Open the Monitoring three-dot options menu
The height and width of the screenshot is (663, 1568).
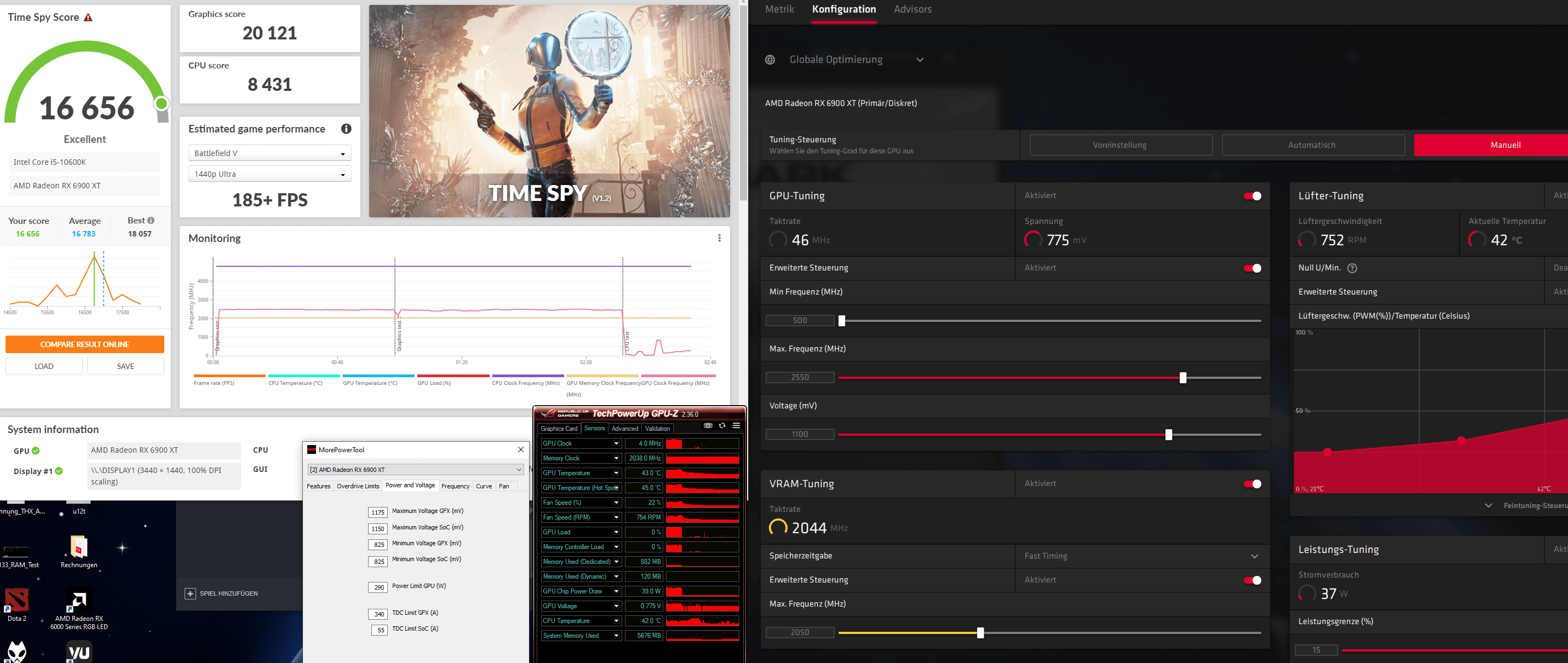point(720,238)
